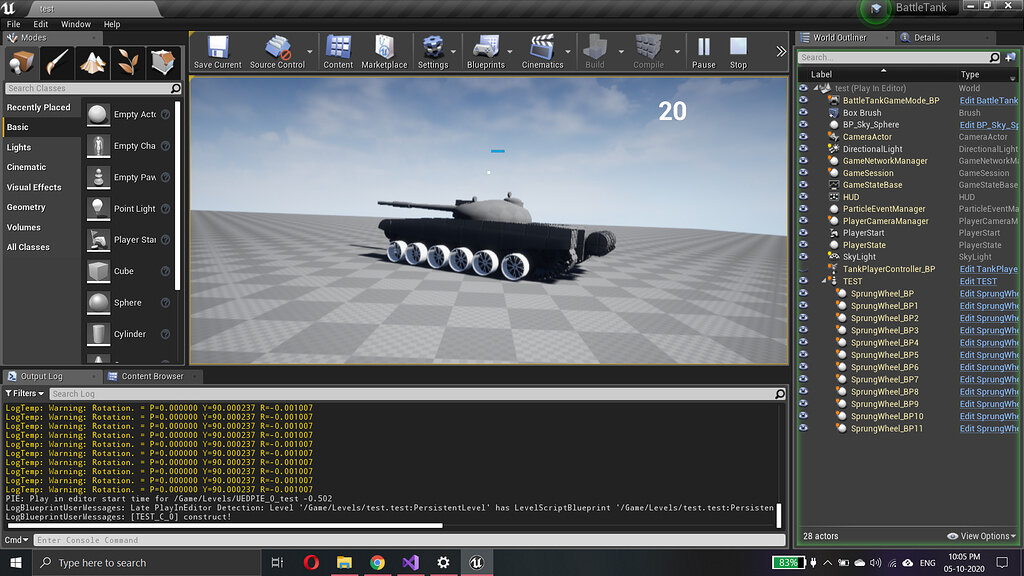Click the Save Current toolbar icon
The image size is (1024, 576).
[x=217, y=48]
